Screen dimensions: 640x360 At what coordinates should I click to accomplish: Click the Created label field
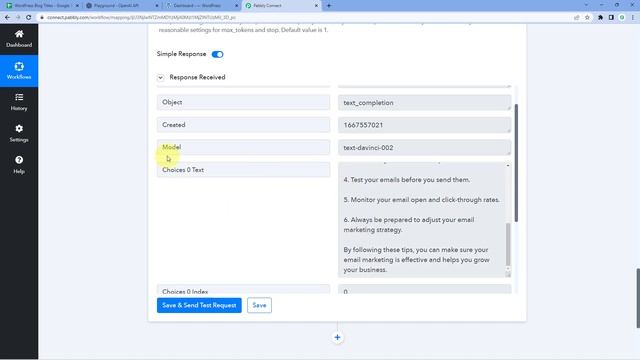point(243,125)
